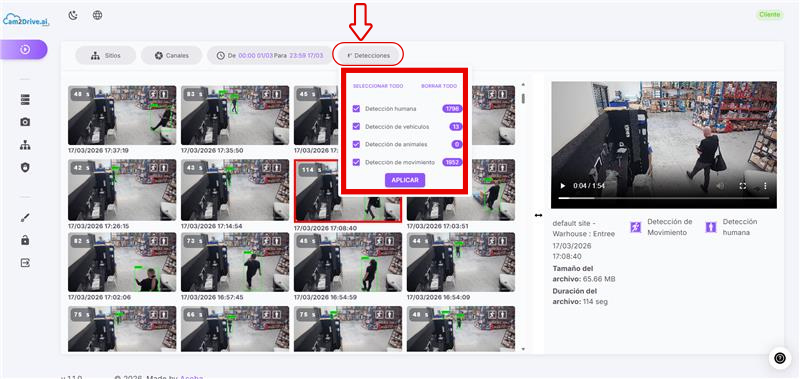Click the scrollbar down arrow

pyautogui.click(x=523, y=349)
